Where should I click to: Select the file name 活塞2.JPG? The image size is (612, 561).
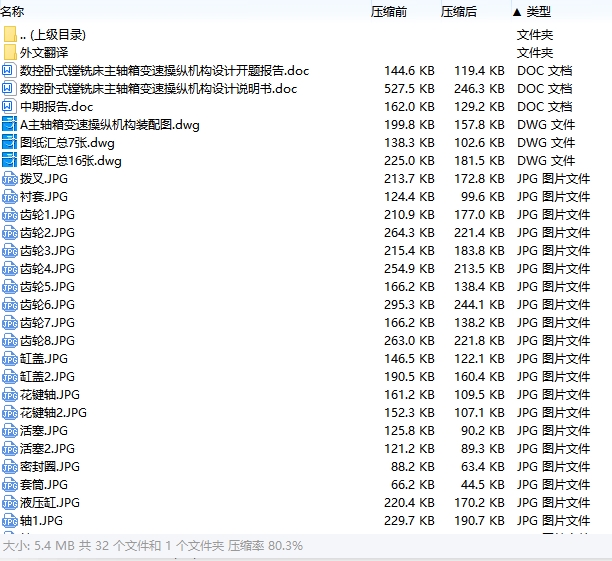(47, 449)
